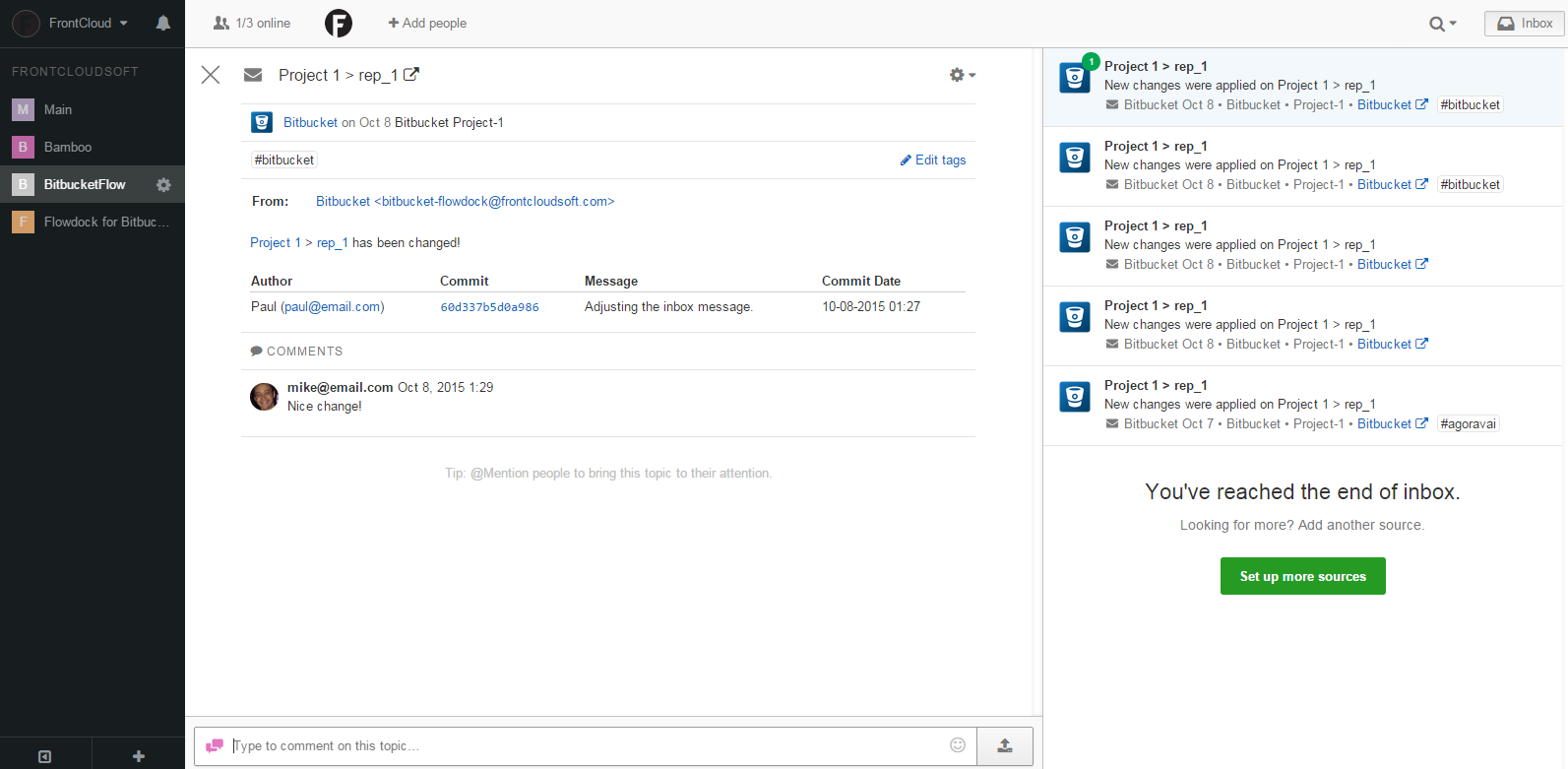Open first inbox item with unread badge
The height and width of the screenshot is (769, 1568).
pyautogui.click(x=1303, y=87)
